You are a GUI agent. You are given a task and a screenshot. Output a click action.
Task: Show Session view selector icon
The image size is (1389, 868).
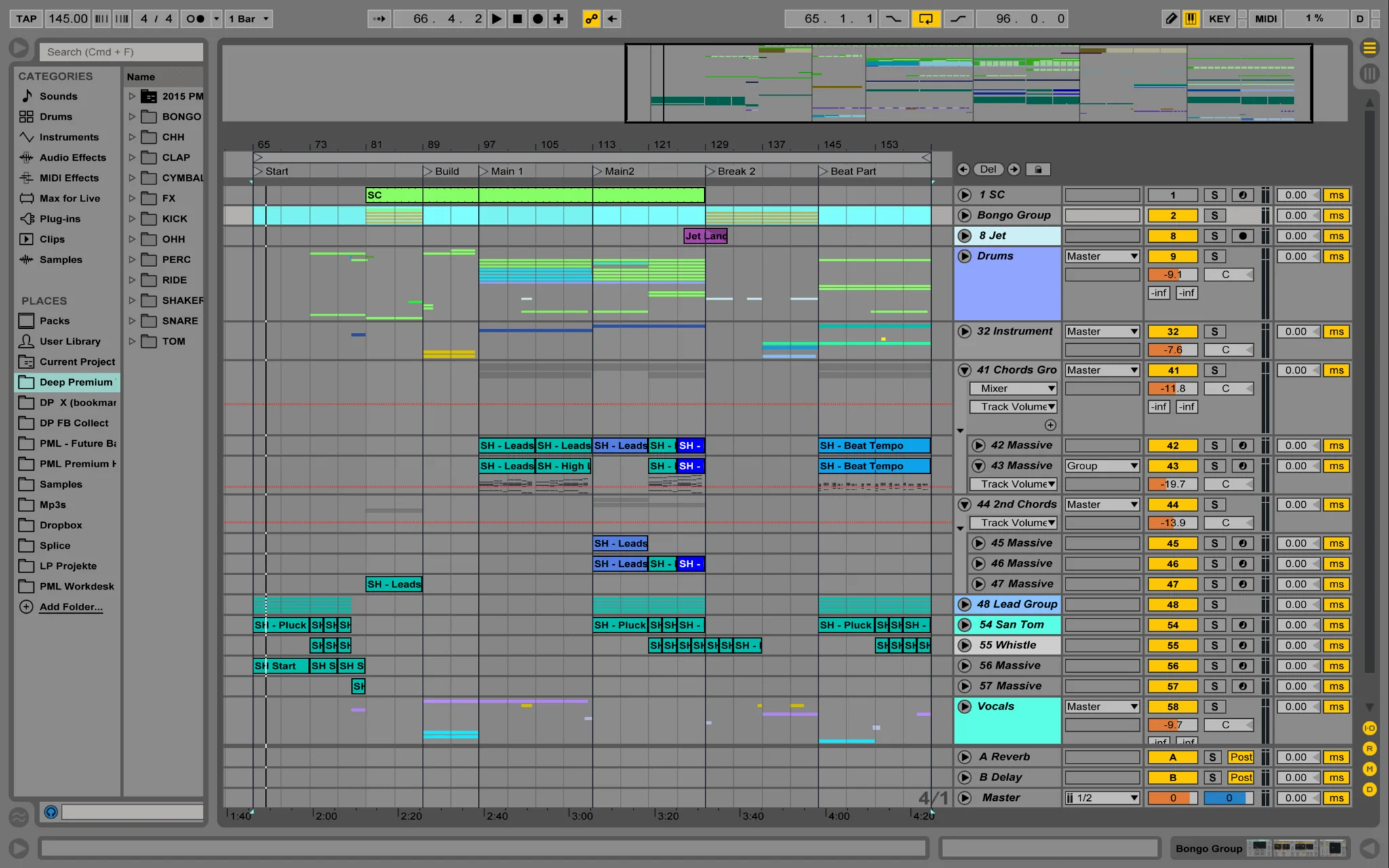1369,73
